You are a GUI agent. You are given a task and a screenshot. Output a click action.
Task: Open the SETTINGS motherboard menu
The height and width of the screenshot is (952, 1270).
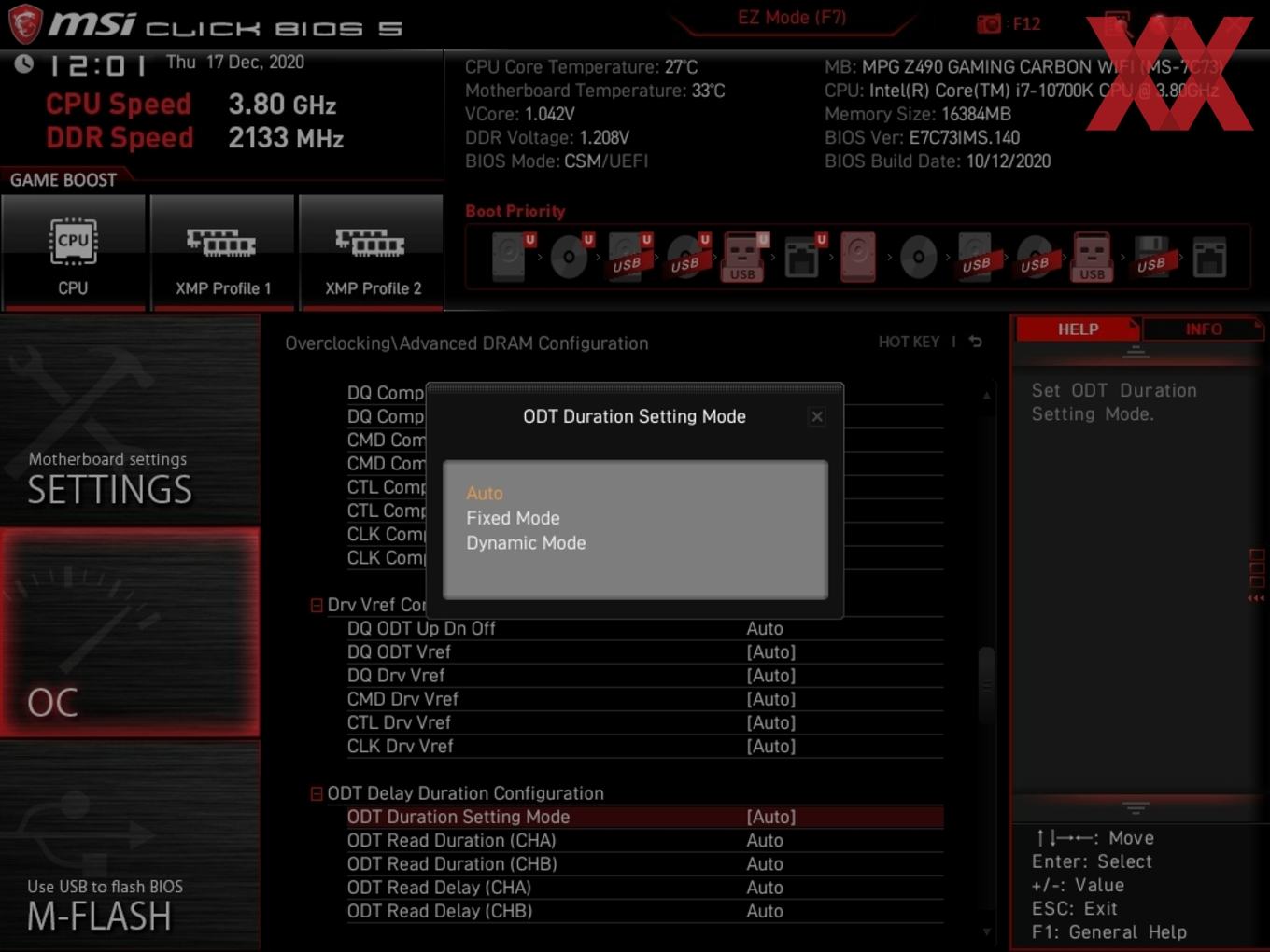coord(130,420)
